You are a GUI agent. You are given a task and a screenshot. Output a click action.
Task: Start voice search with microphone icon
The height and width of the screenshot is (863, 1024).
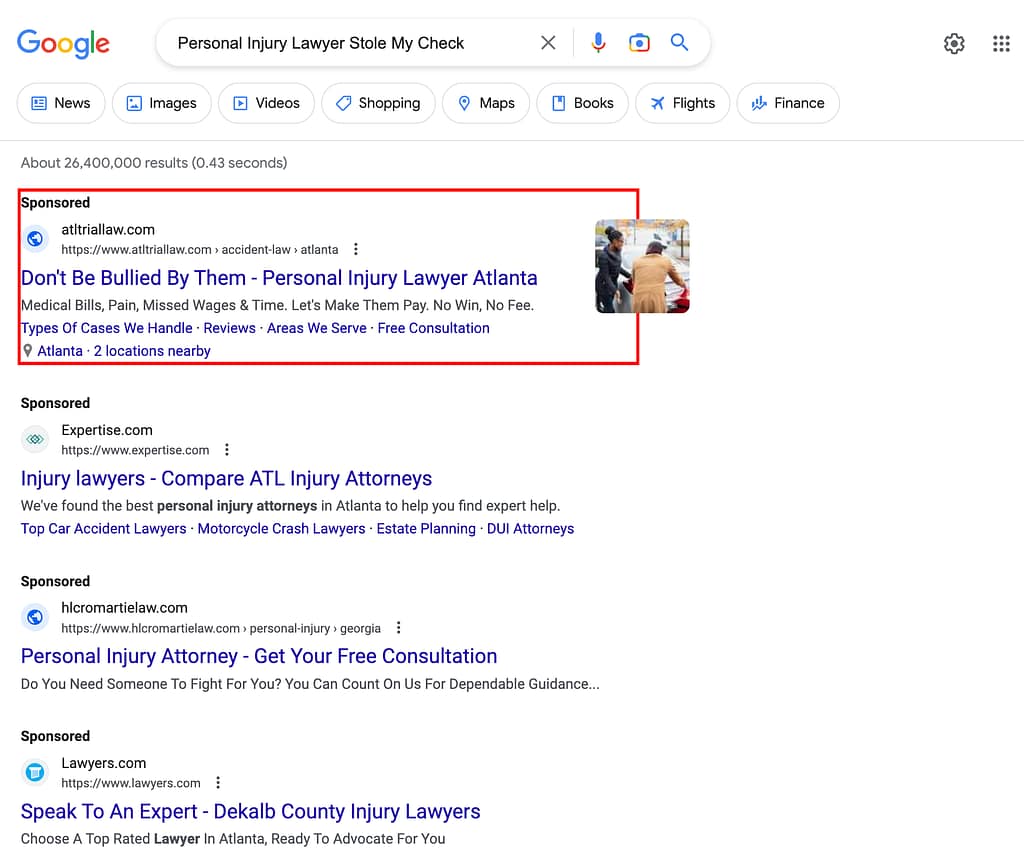598,43
